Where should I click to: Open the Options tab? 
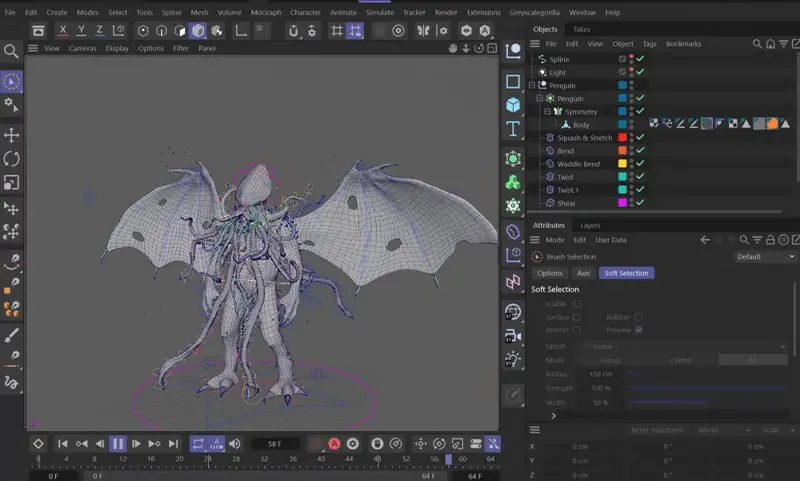click(549, 273)
